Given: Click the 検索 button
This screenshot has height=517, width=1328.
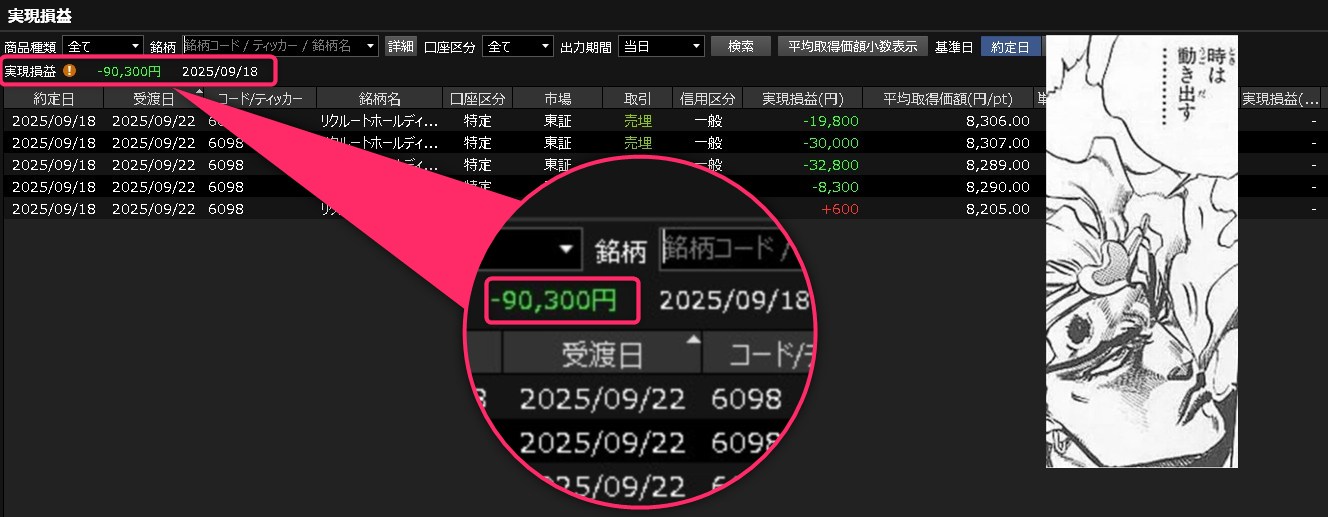Looking at the screenshot, I should [x=741, y=46].
